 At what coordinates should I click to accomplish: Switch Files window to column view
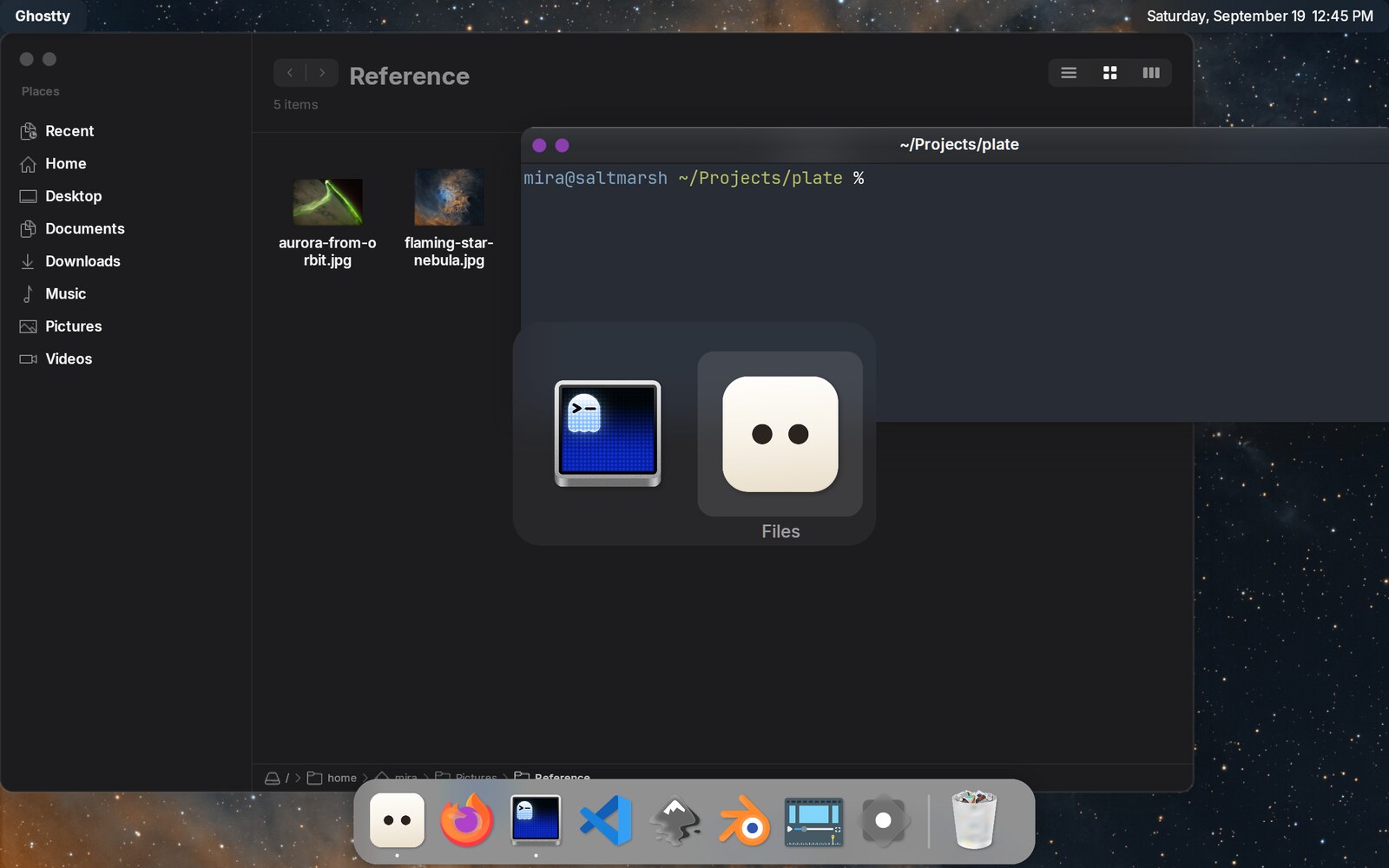[1151, 73]
